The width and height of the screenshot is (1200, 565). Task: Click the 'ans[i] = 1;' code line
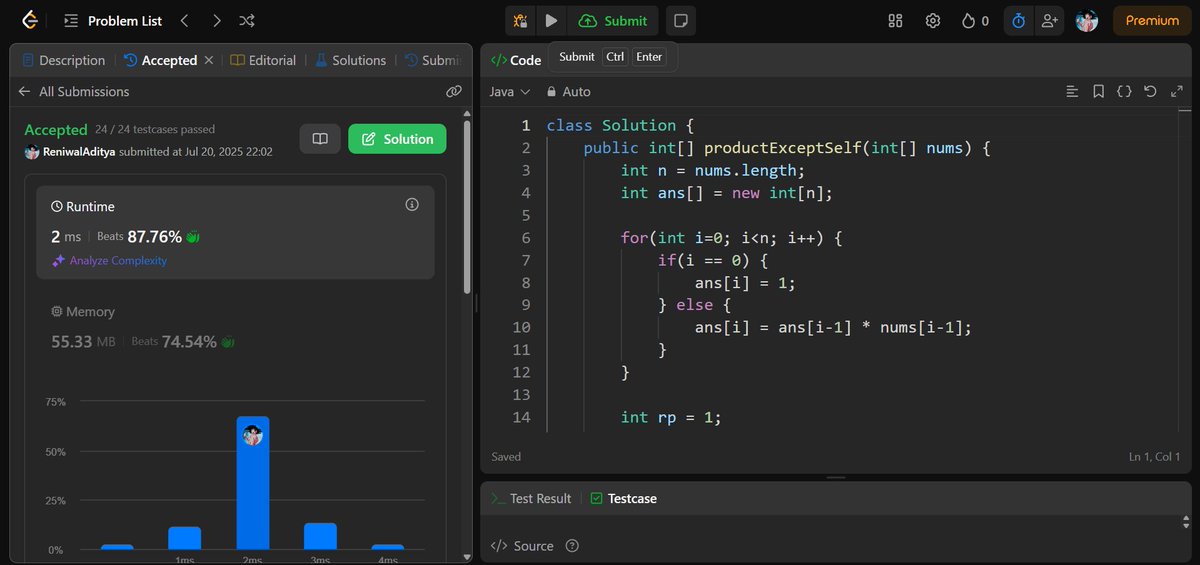[745, 283]
